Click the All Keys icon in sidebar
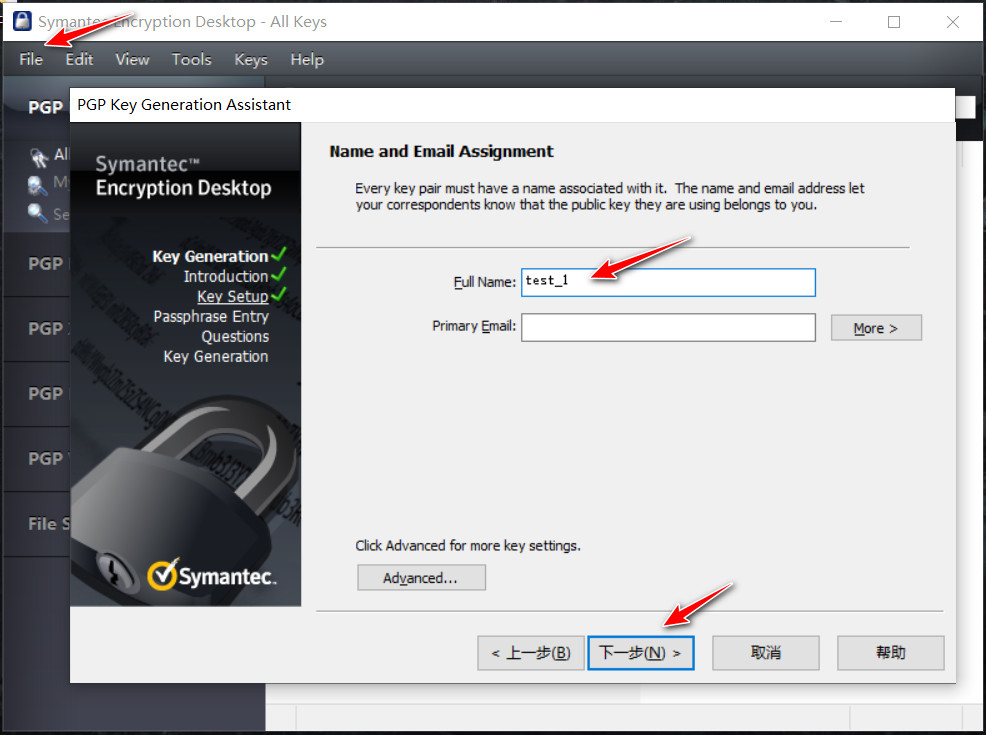The width and height of the screenshot is (986, 735). [x=39, y=157]
